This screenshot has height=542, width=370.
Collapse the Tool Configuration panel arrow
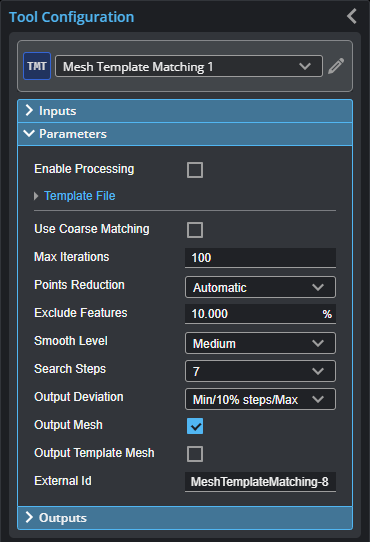point(352,16)
